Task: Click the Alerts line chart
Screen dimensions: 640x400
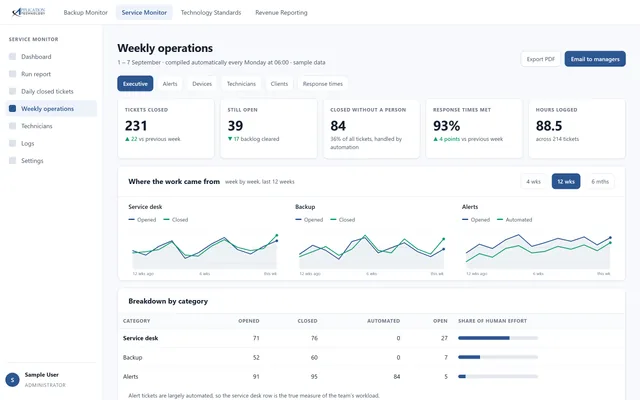Action: (538, 251)
